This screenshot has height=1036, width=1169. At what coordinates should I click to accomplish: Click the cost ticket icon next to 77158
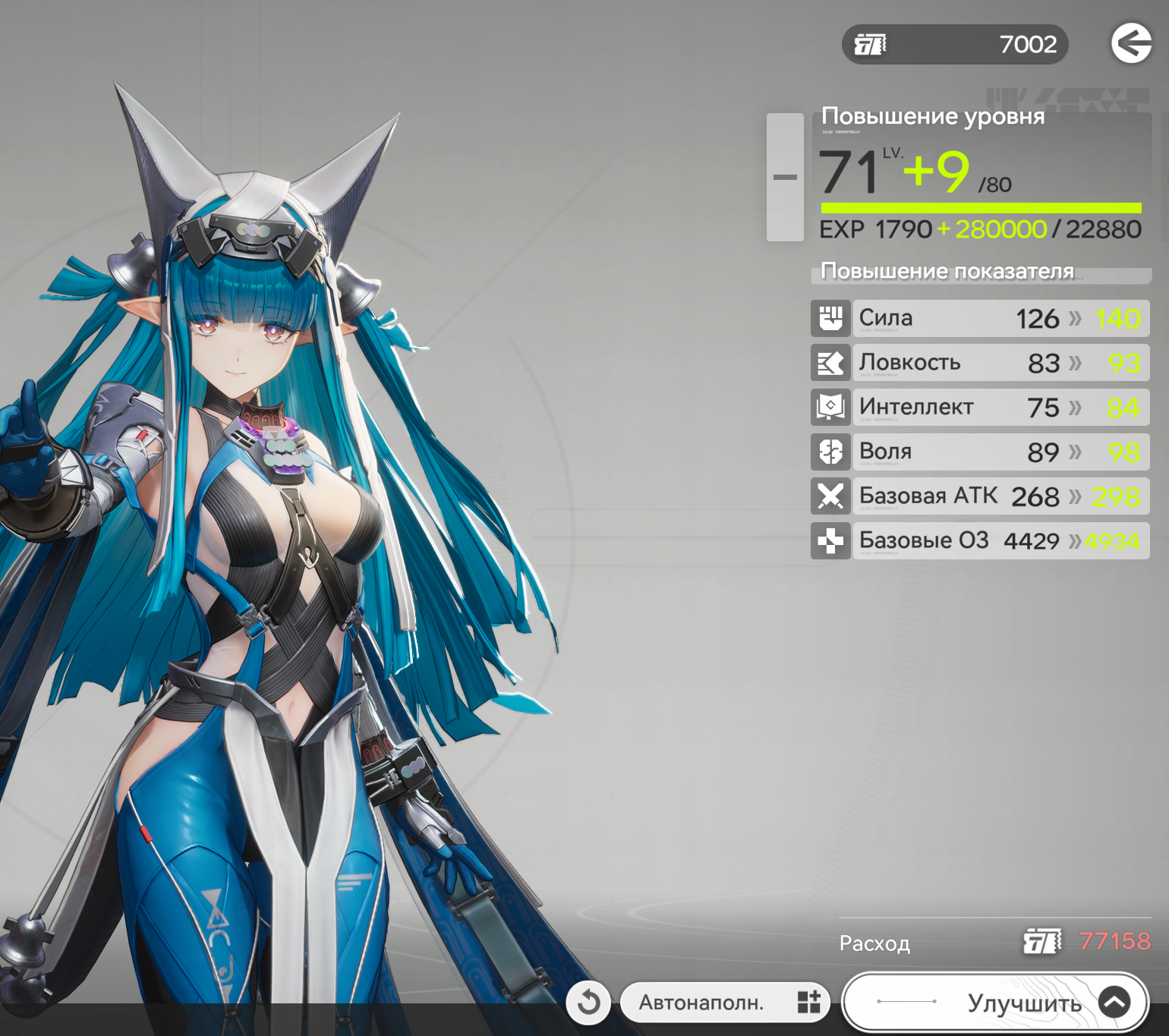[x=1042, y=942]
